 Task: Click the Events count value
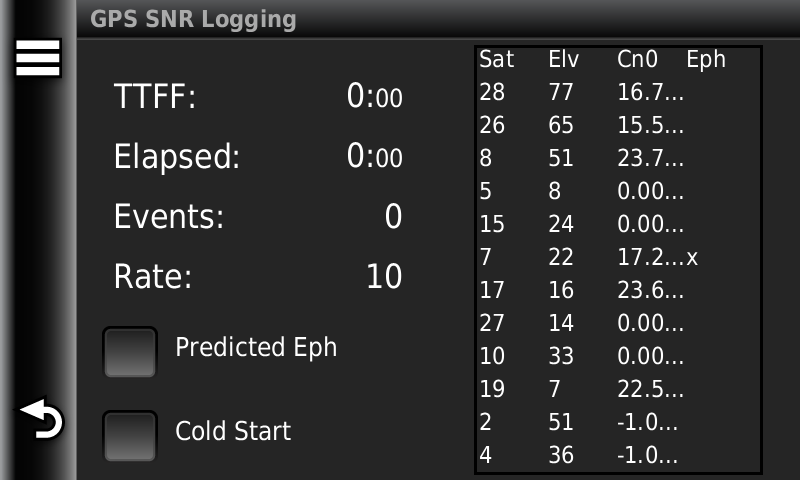click(x=393, y=217)
